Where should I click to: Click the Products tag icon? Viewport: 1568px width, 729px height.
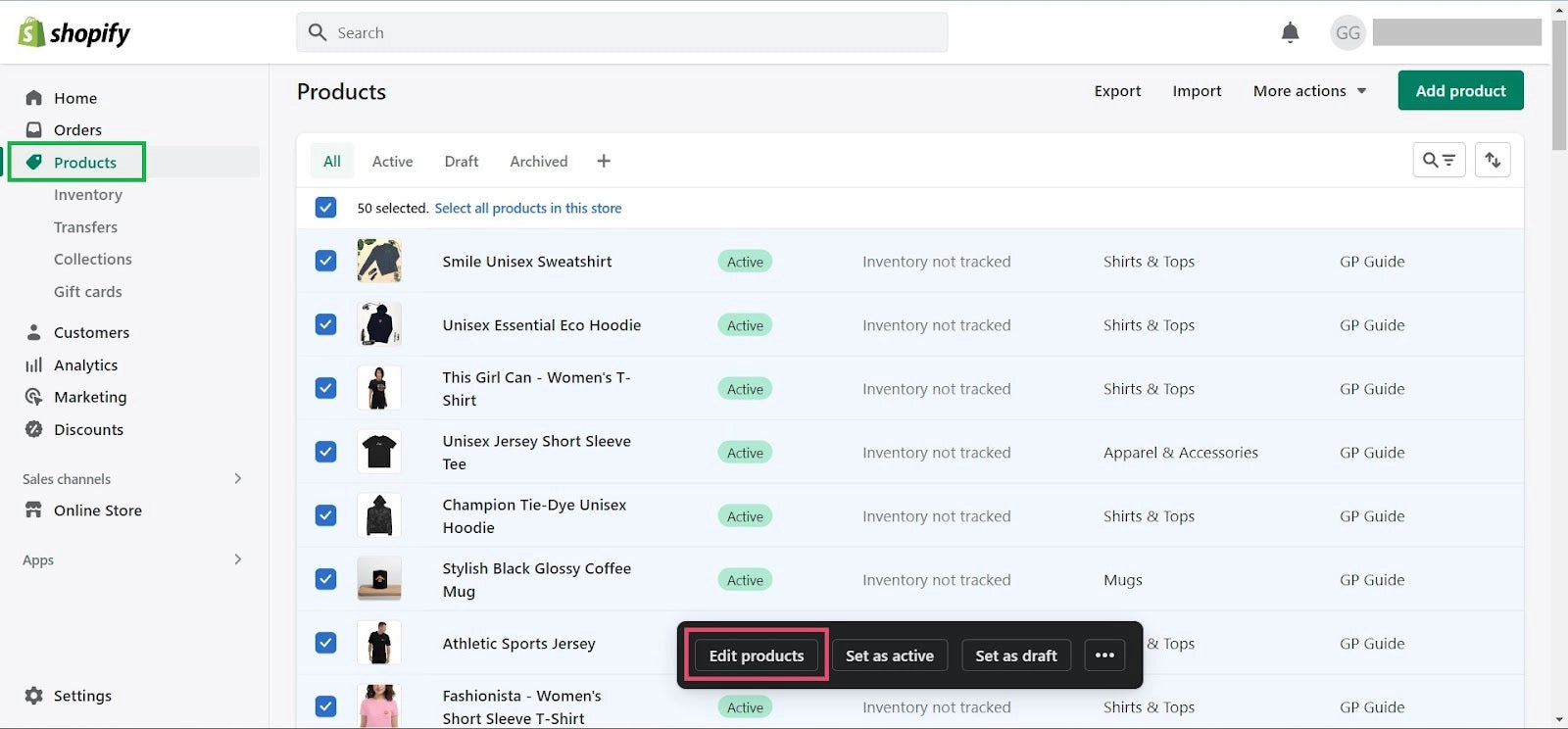pyautogui.click(x=34, y=162)
